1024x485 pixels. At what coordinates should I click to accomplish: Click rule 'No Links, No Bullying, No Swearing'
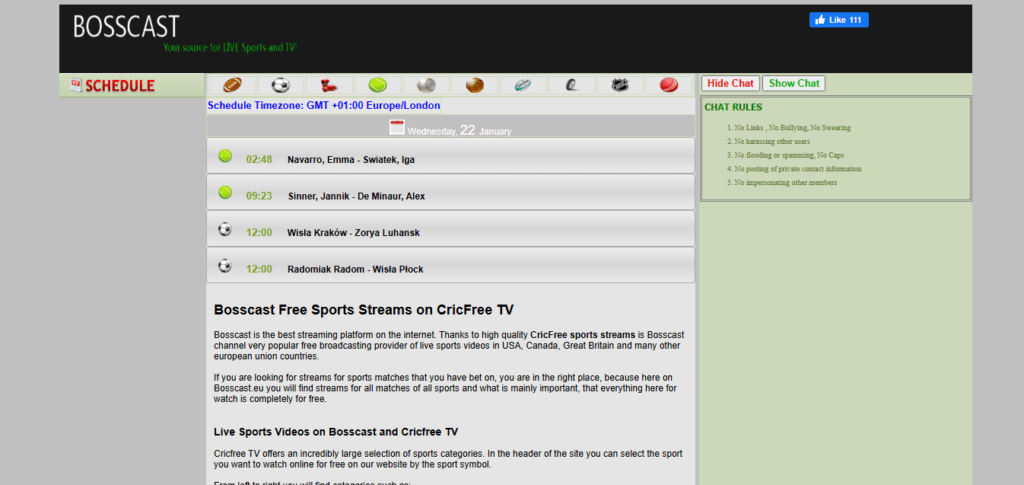pos(792,128)
